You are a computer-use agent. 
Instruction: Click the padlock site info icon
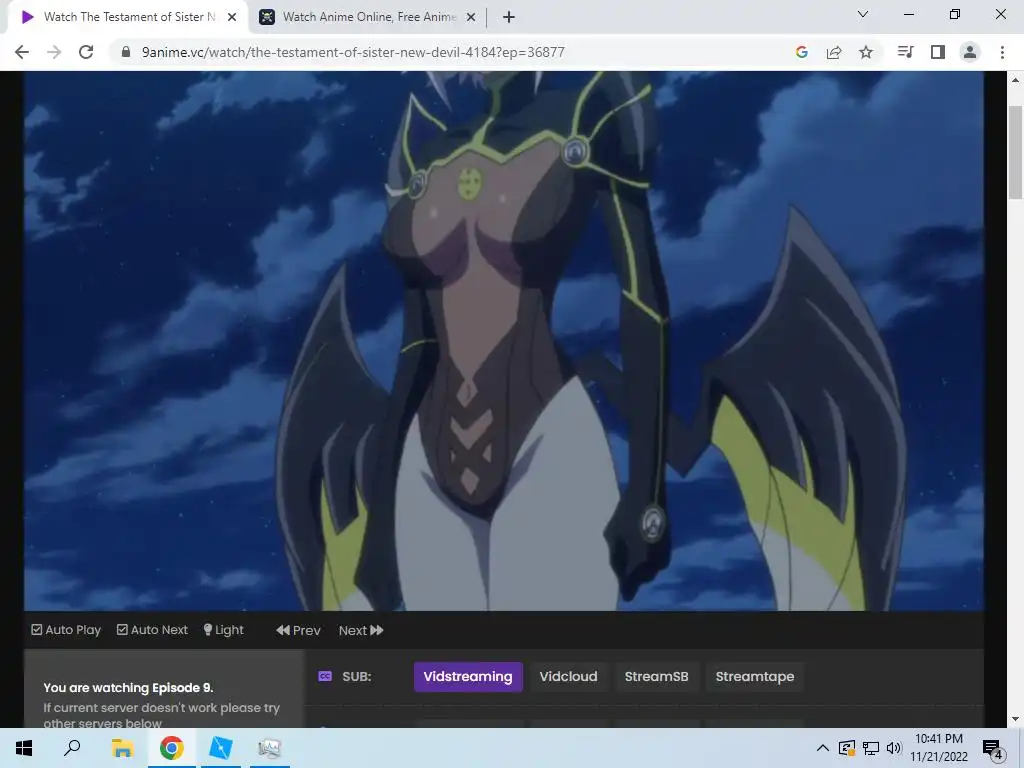point(126,52)
